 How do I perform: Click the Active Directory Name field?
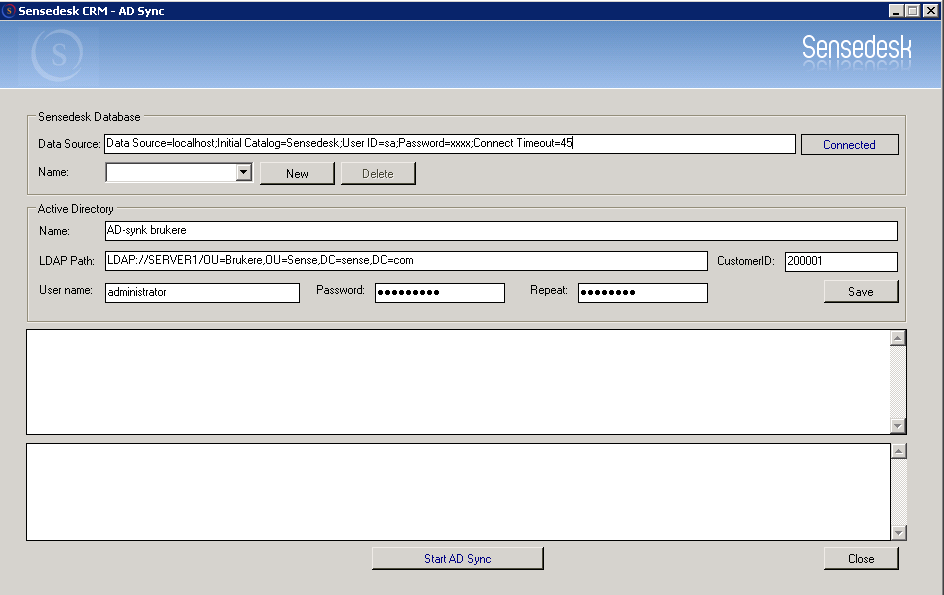pos(501,231)
